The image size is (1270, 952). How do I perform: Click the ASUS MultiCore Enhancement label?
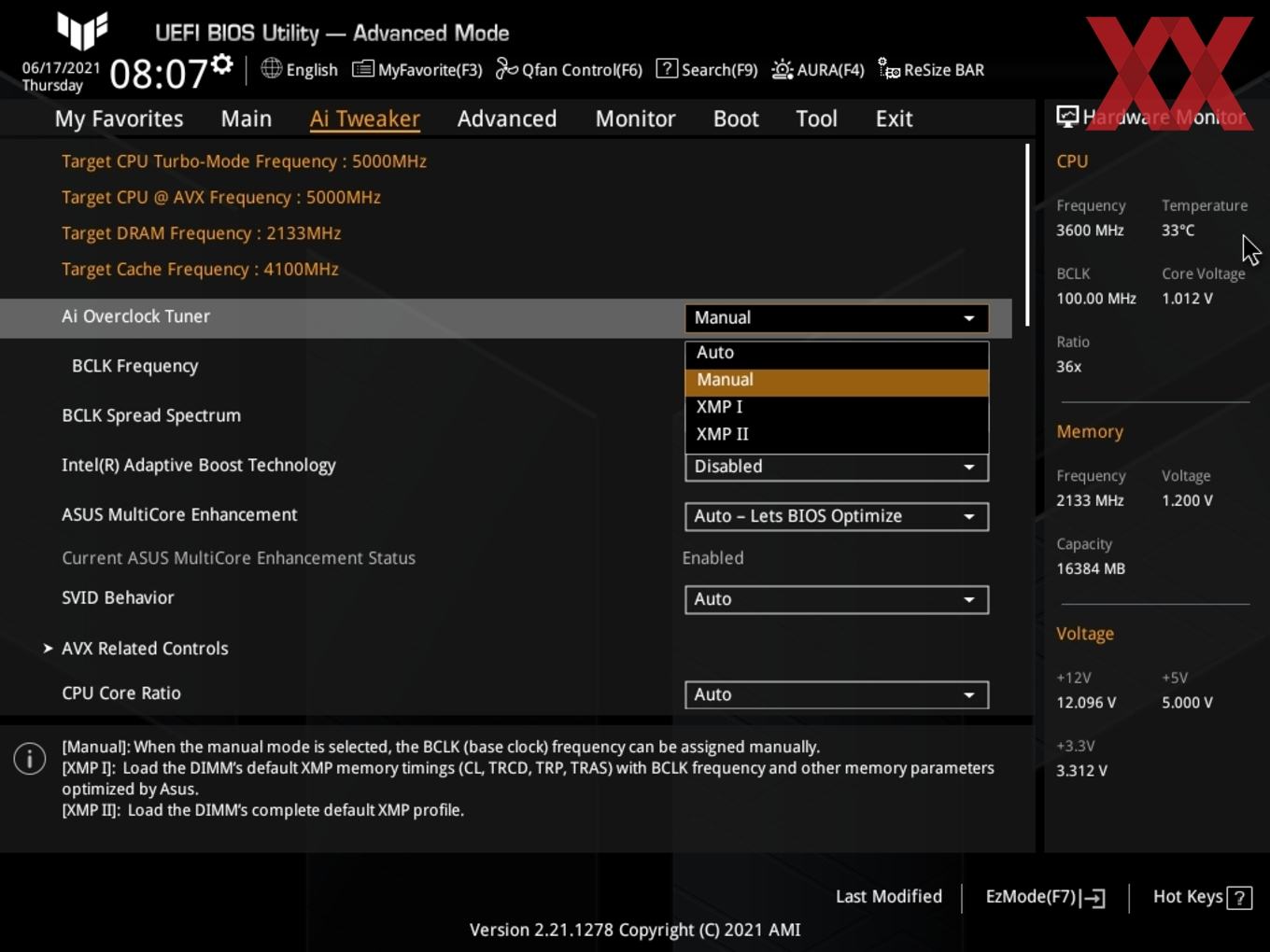click(x=179, y=514)
